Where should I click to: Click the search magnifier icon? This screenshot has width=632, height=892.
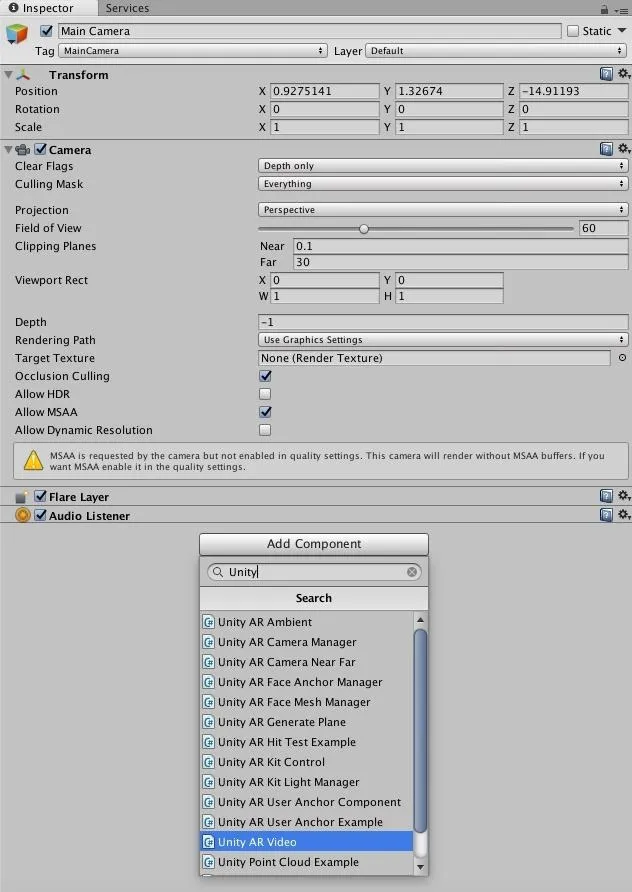[218, 572]
